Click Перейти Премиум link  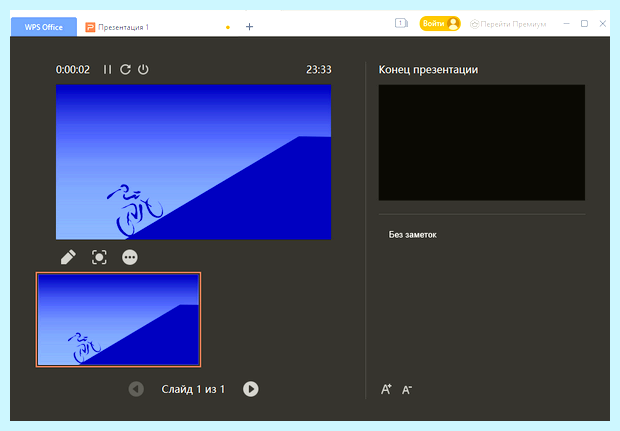[508, 24]
